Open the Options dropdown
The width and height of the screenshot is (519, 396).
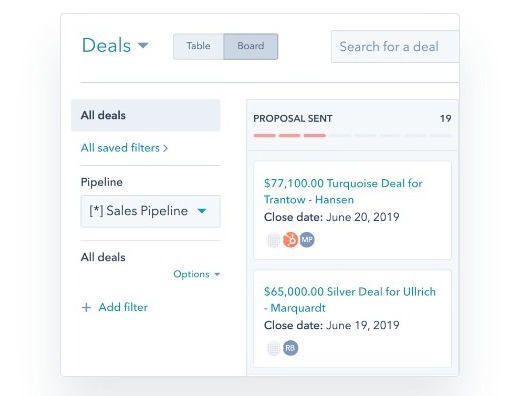(x=197, y=274)
